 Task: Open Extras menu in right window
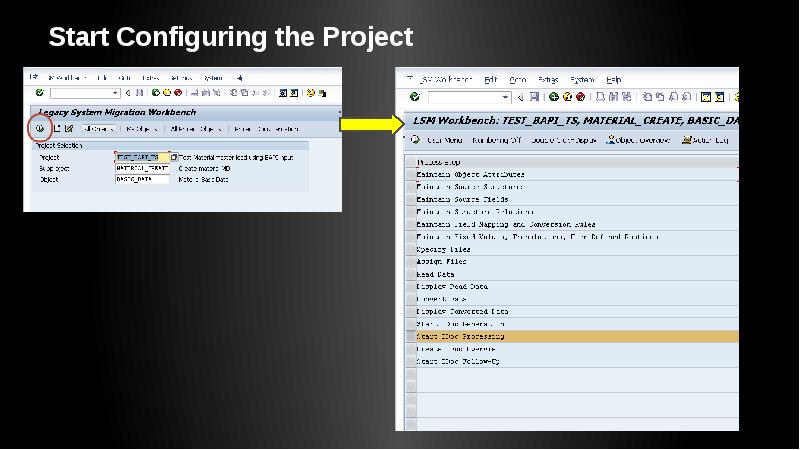pos(548,80)
